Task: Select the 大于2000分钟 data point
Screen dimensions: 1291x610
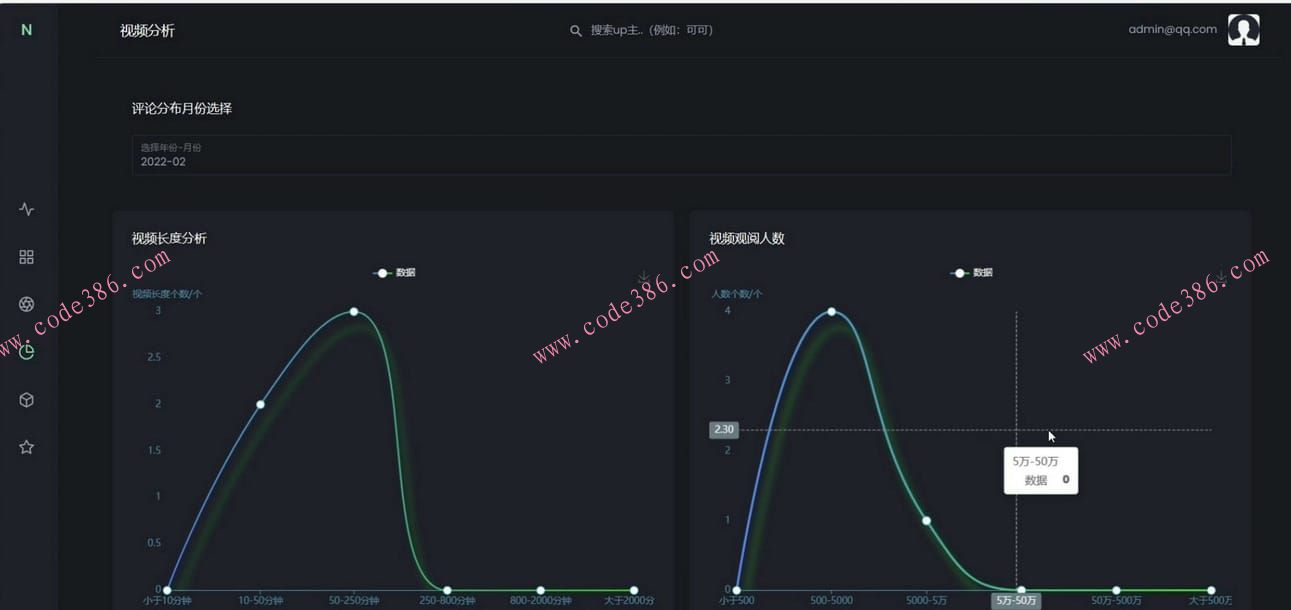Action: coord(634,590)
